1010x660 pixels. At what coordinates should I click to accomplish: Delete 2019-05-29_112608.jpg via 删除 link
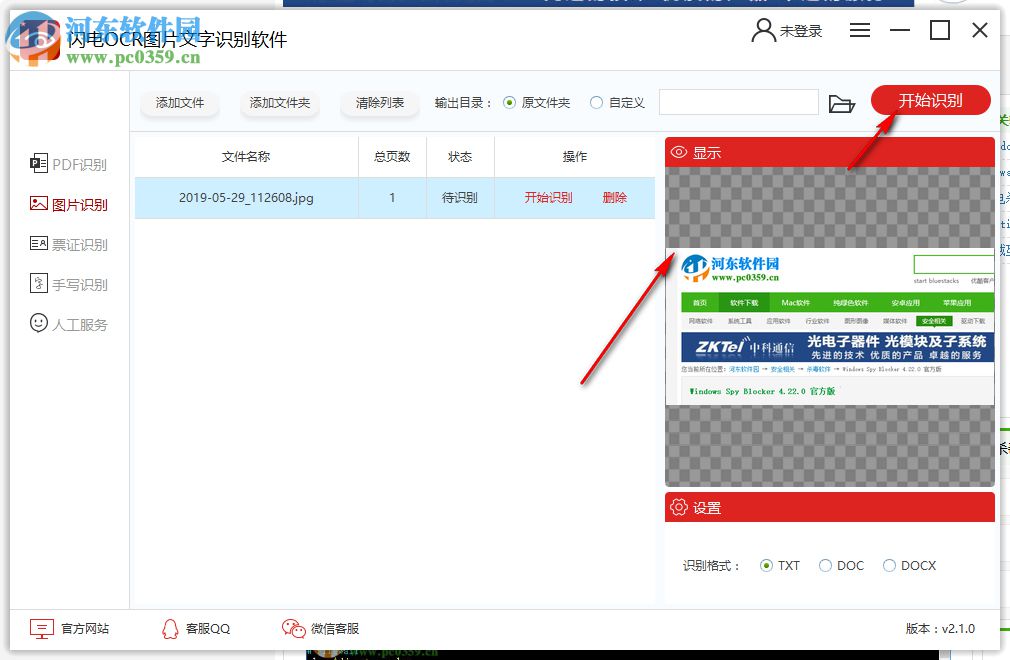click(613, 198)
